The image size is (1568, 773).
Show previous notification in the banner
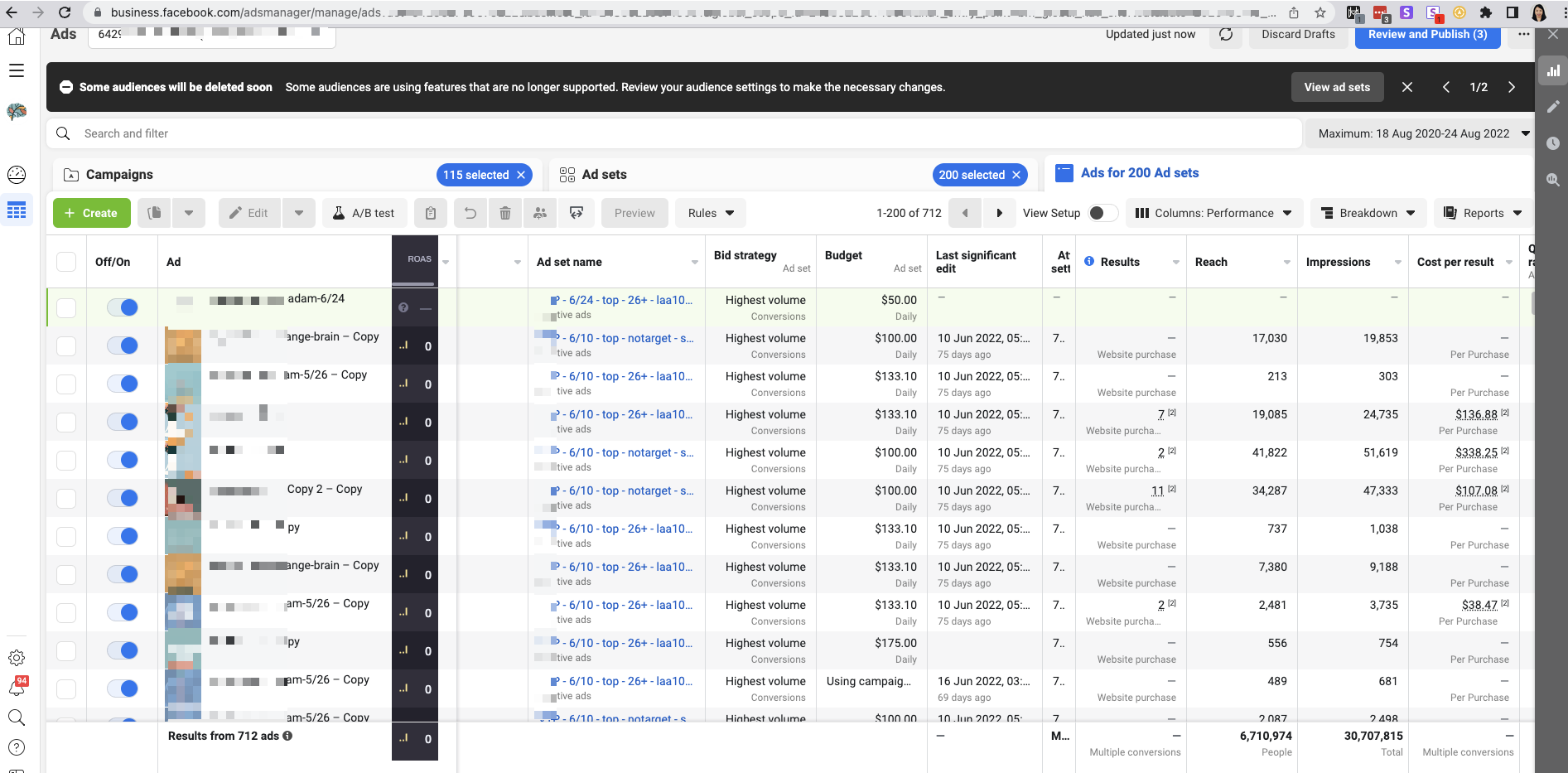click(x=1446, y=87)
